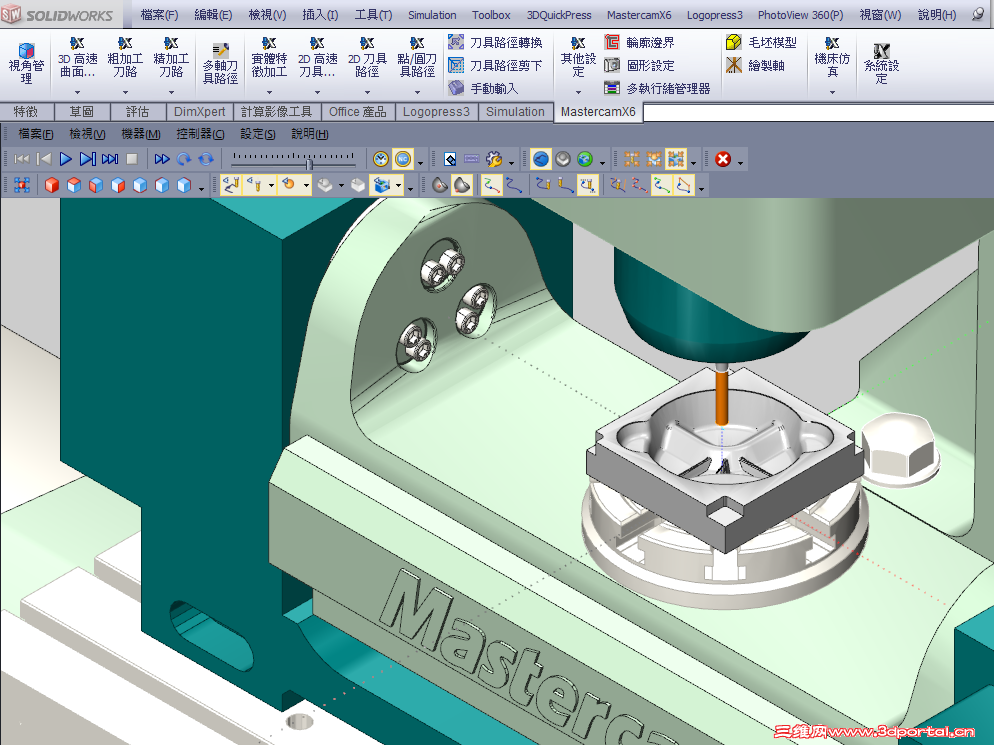Image resolution: width=994 pixels, height=745 pixels.
Task: Toggle the highlighted fixture box visibility icon
Action: [x=382, y=185]
